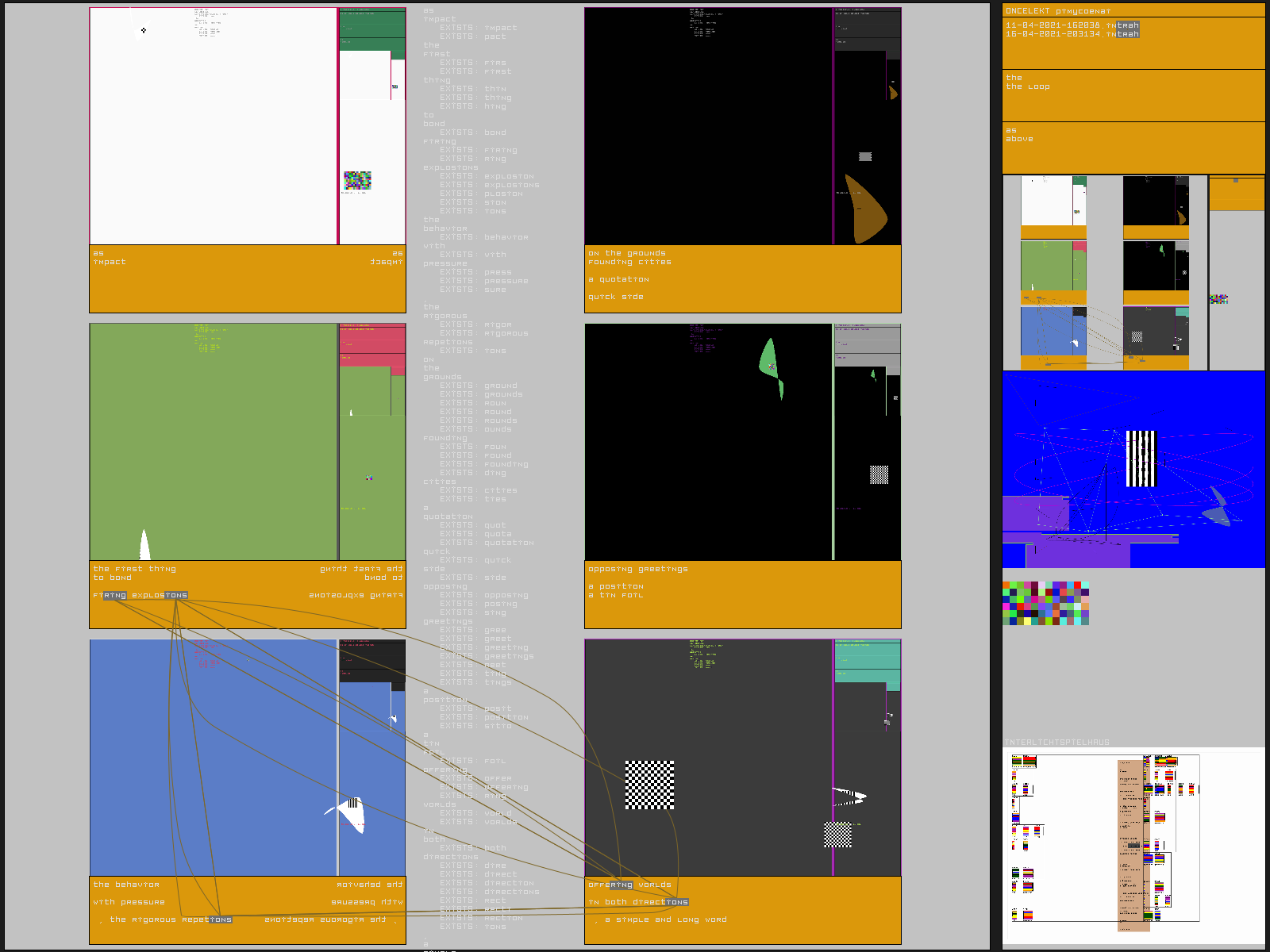Click highlighted 'tons' in 'firing explosions' text
This screenshot has height=952, width=1270.
coord(176,595)
